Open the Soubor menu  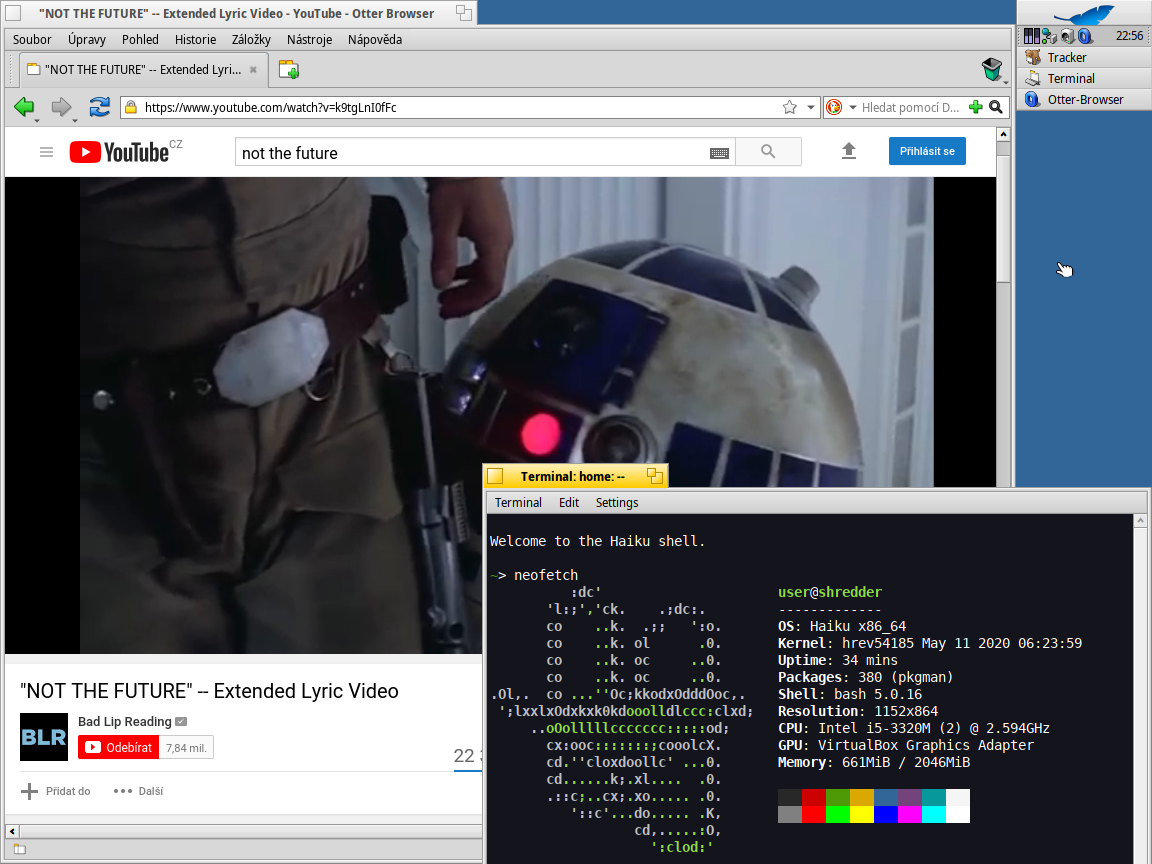click(x=32, y=40)
